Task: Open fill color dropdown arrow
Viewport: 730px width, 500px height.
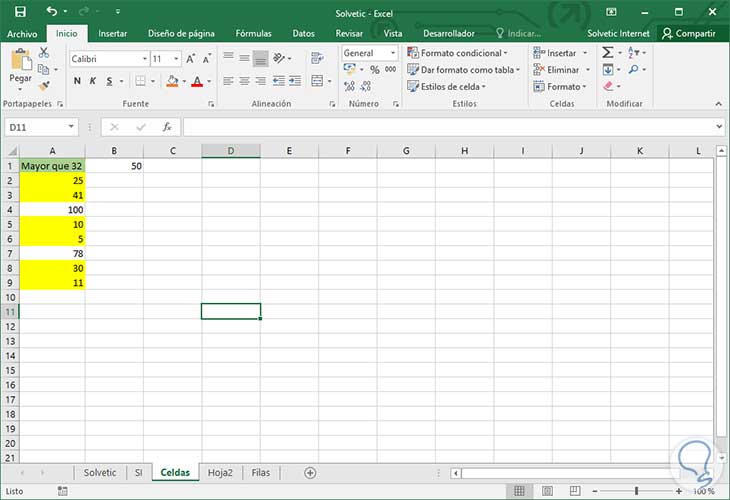Action: tap(184, 81)
